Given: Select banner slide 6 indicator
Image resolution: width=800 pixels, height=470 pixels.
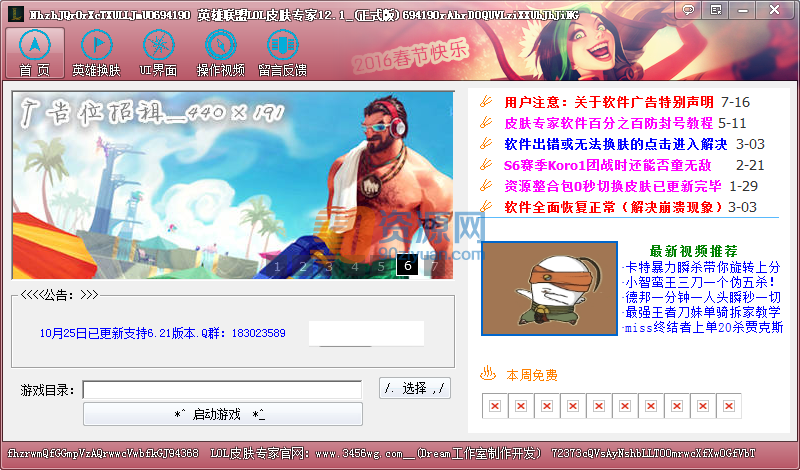Looking at the screenshot, I should [x=407, y=266].
